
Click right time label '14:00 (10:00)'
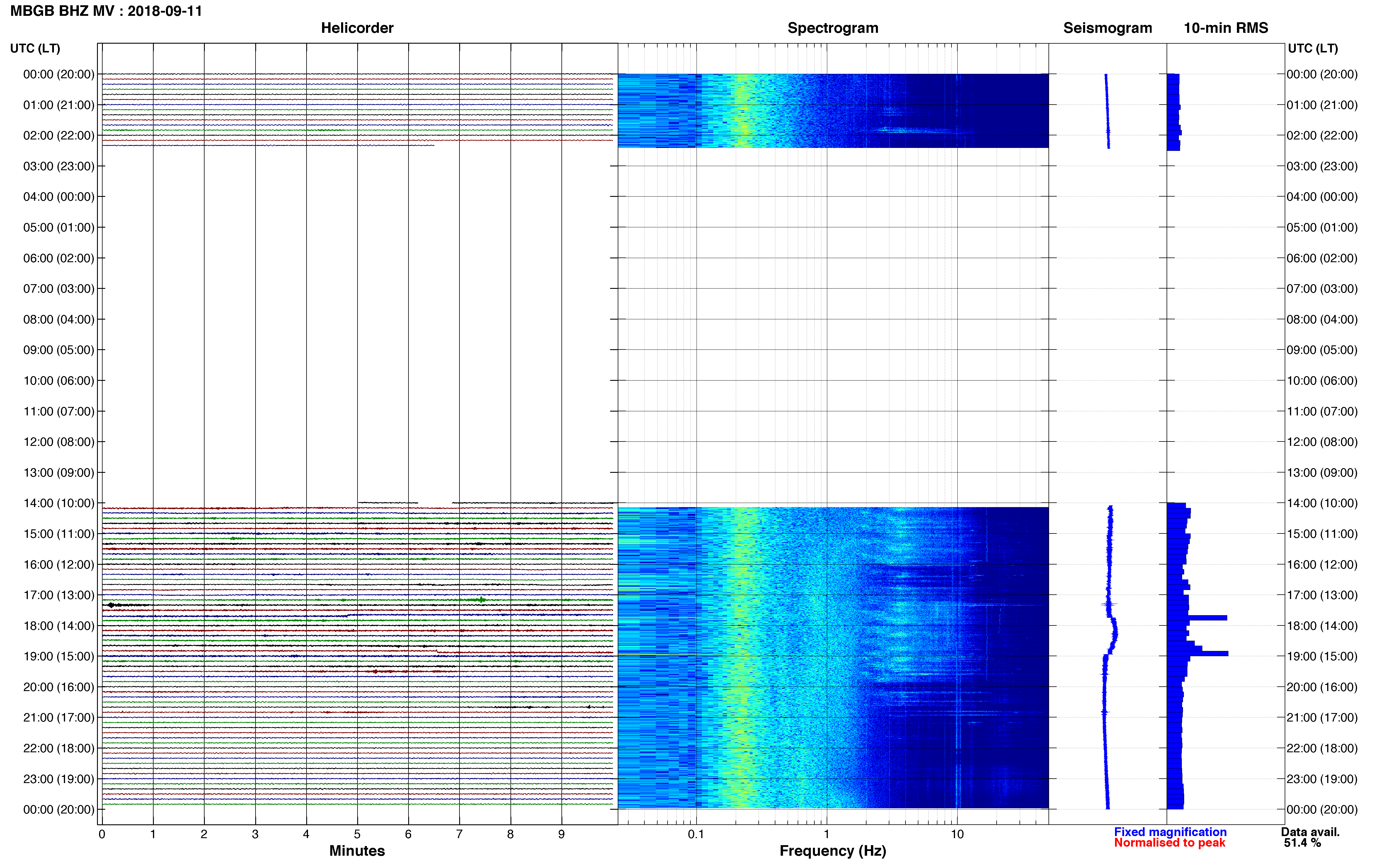tap(1322, 504)
